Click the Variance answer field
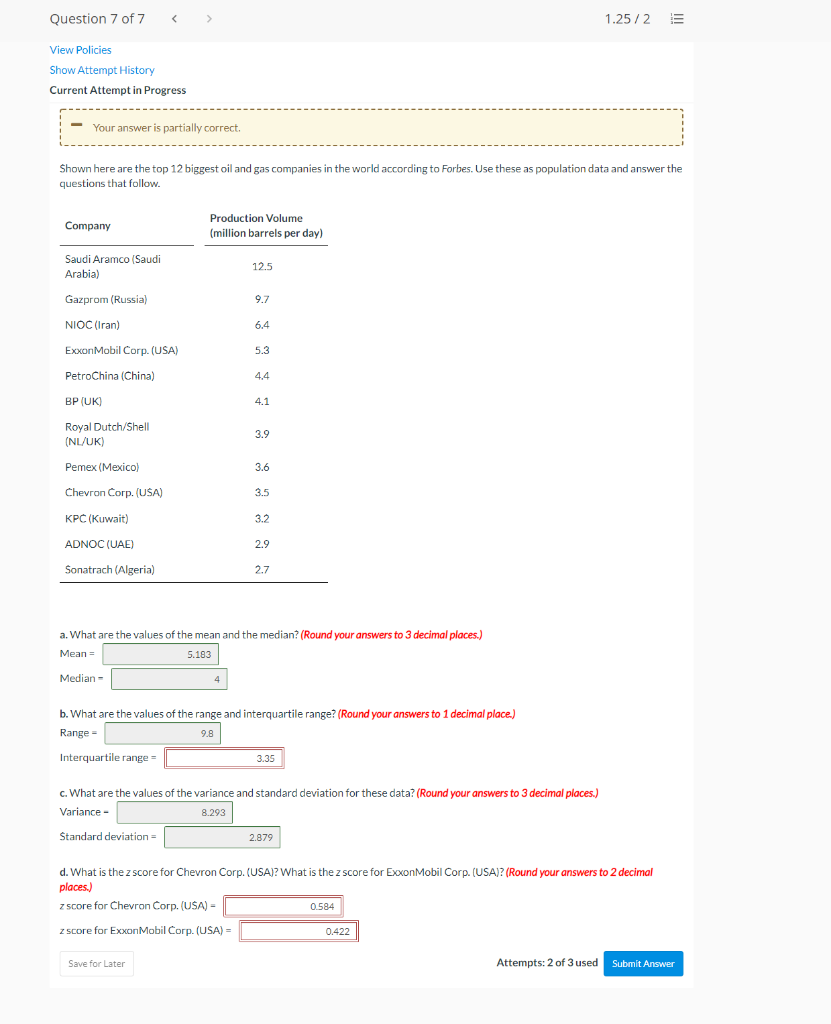Screen dimensions: 831x1024 pos(175,812)
